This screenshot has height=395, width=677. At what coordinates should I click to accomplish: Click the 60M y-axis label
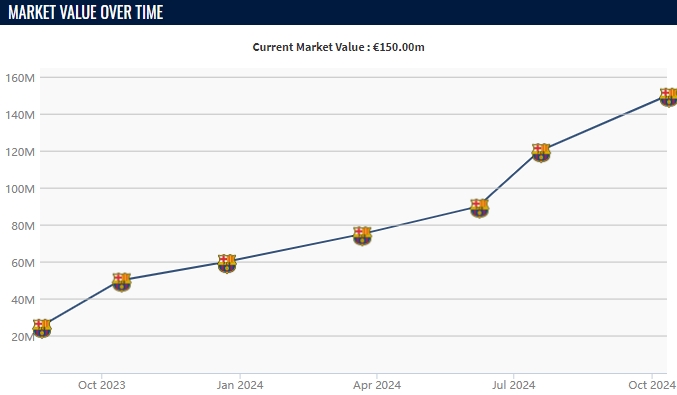[23, 263]
